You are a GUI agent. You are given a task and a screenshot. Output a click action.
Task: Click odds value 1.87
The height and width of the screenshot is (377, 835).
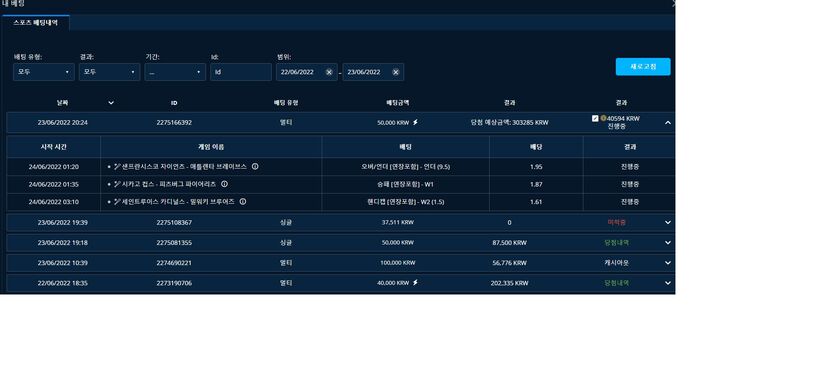point(536,184)
